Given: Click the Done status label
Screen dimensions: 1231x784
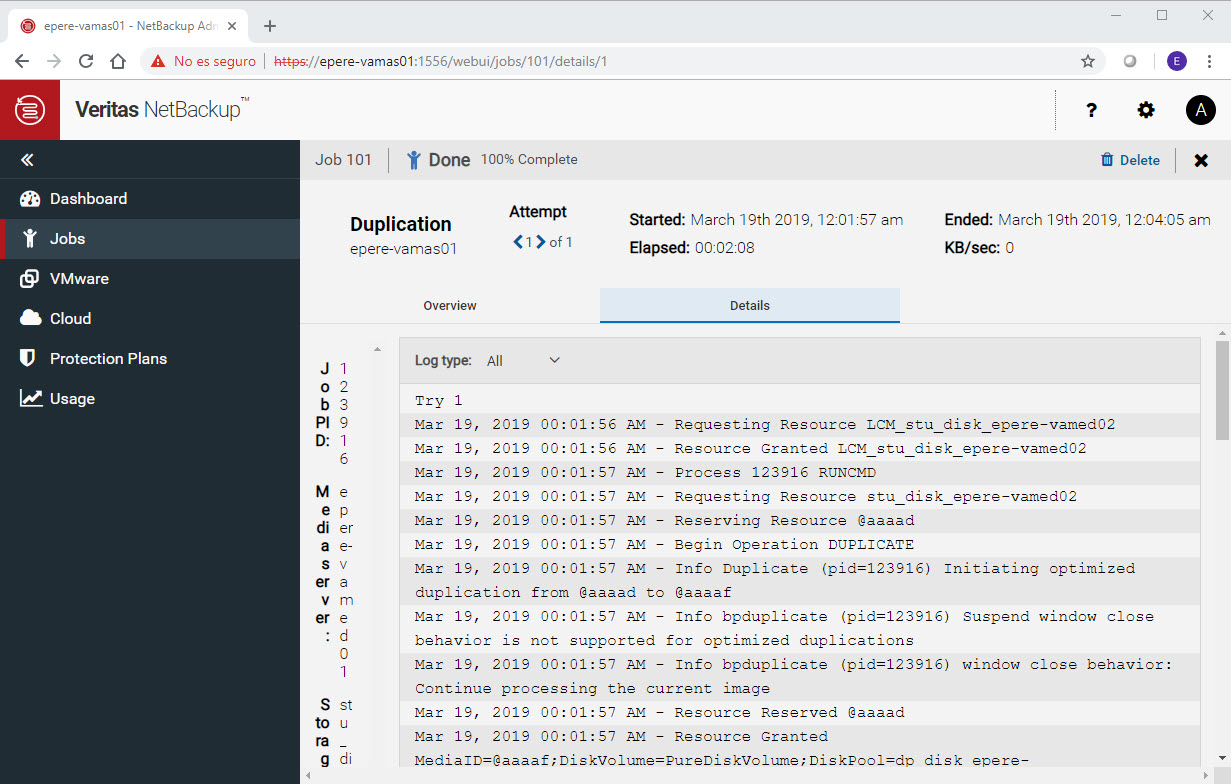Looking at the screenshot, I should point(449,160).
